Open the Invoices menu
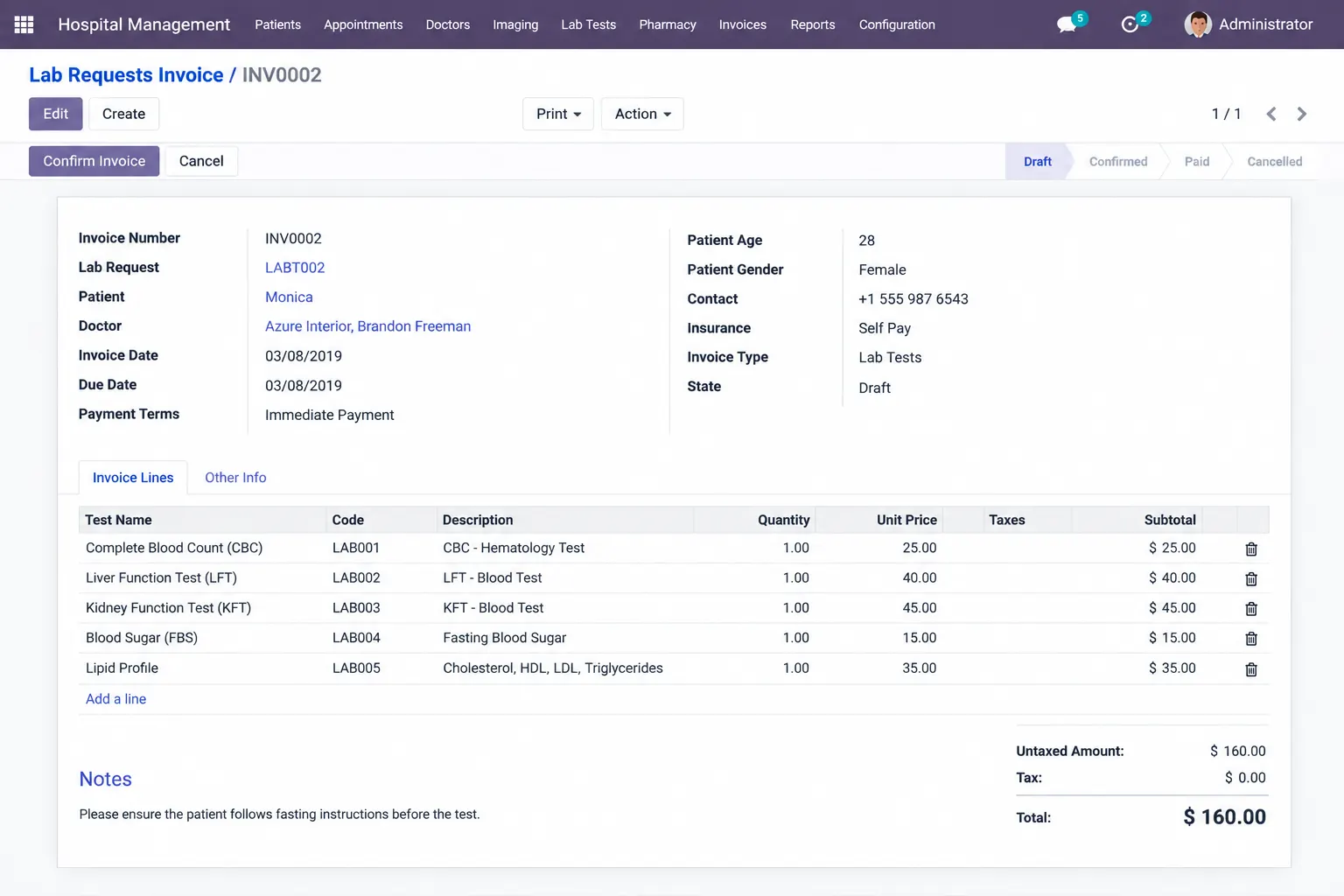 pos(743,24)
